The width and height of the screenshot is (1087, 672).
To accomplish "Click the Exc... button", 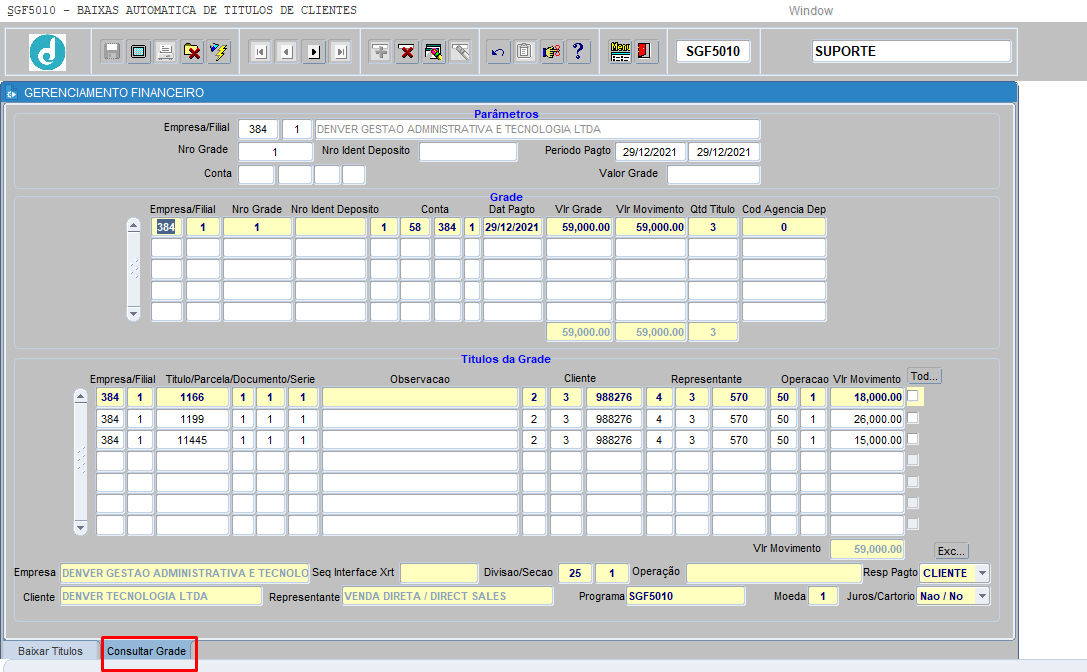I will 951,551.
